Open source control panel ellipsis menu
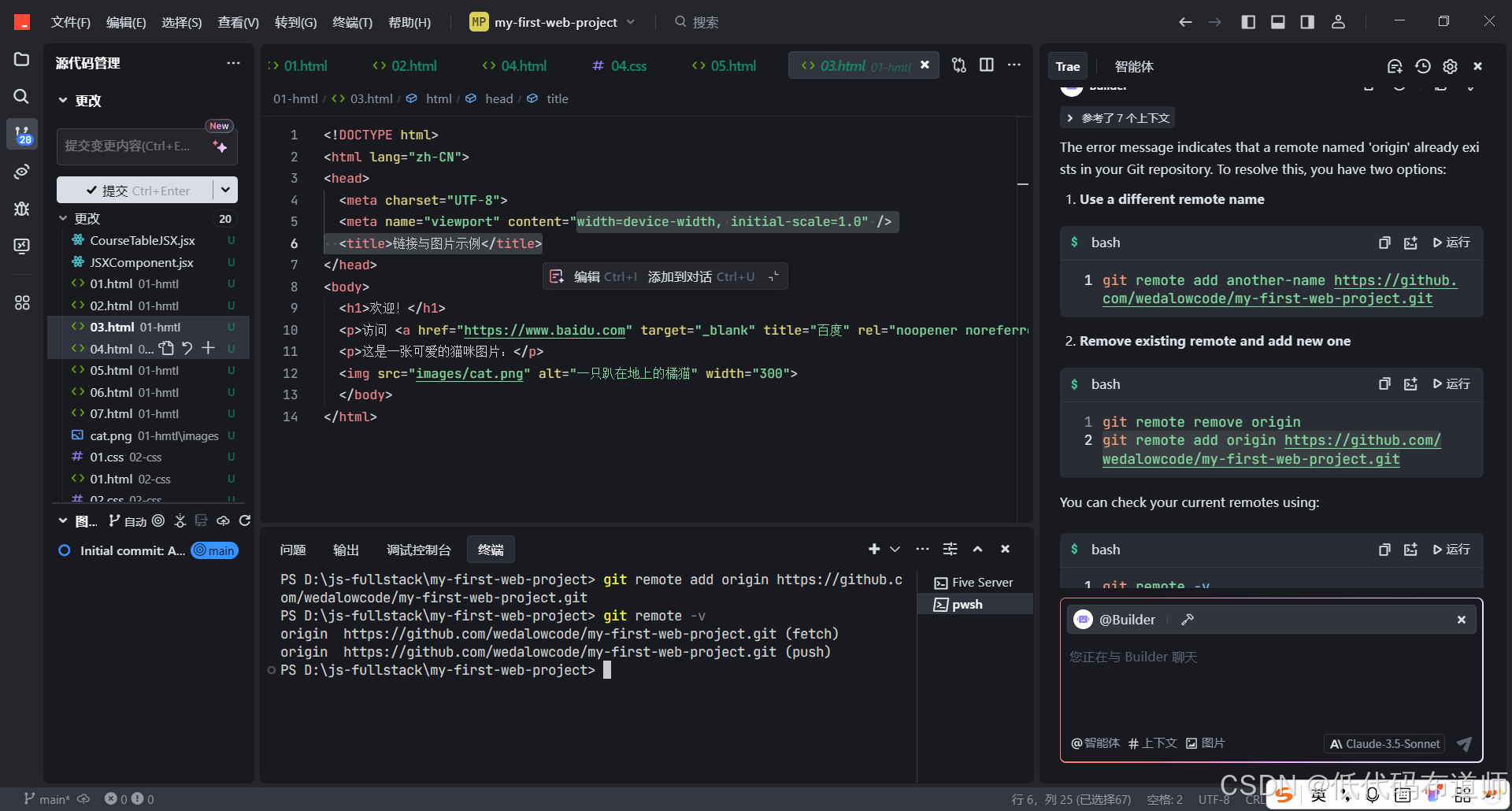1512x811 pixels. 233,63
